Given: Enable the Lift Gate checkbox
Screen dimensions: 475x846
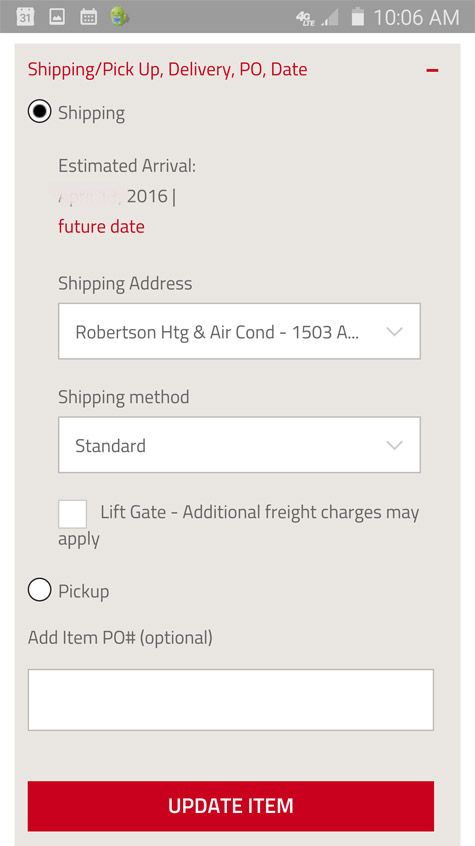Looking at the screenshot, I should coord(72,514).
